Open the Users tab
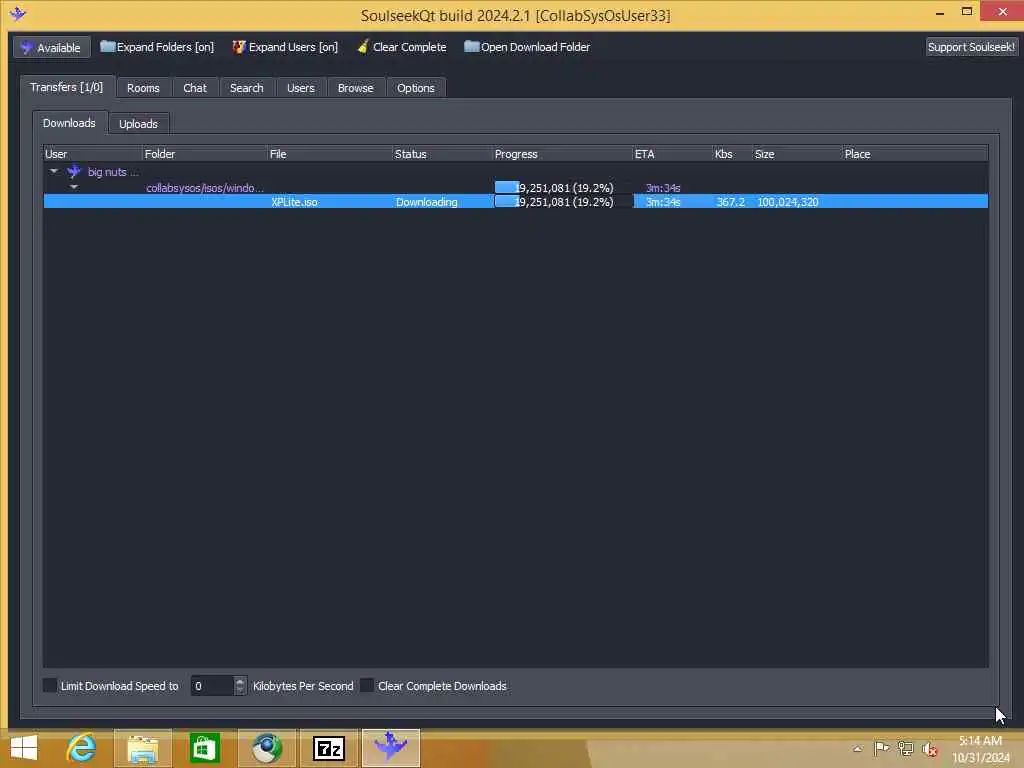Image resolution: width=1024 pixels, height=768 pixels. click(x=300, y=88)
